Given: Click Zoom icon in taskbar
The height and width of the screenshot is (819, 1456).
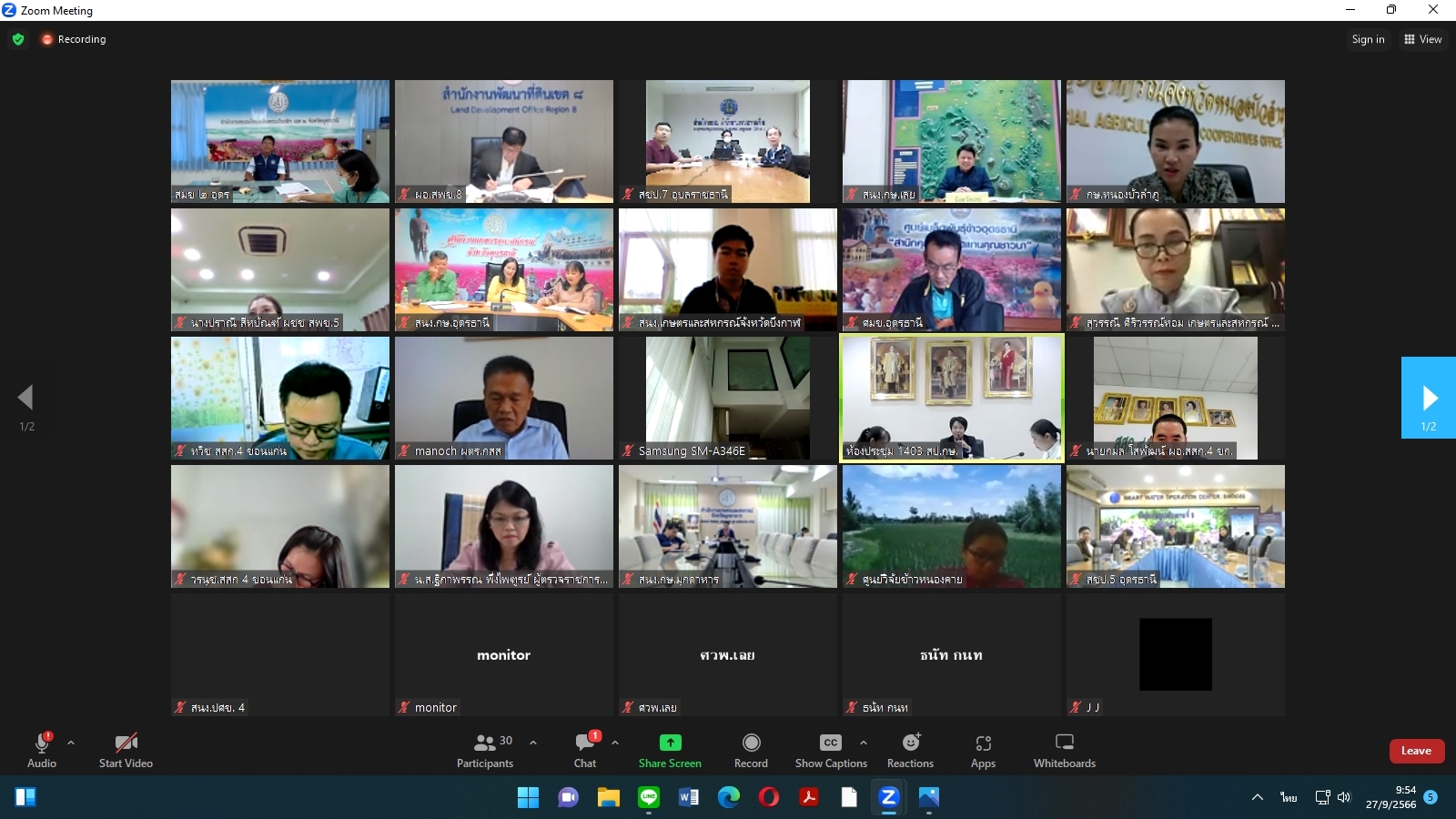Looking at the screenshot, I should 889,797.
